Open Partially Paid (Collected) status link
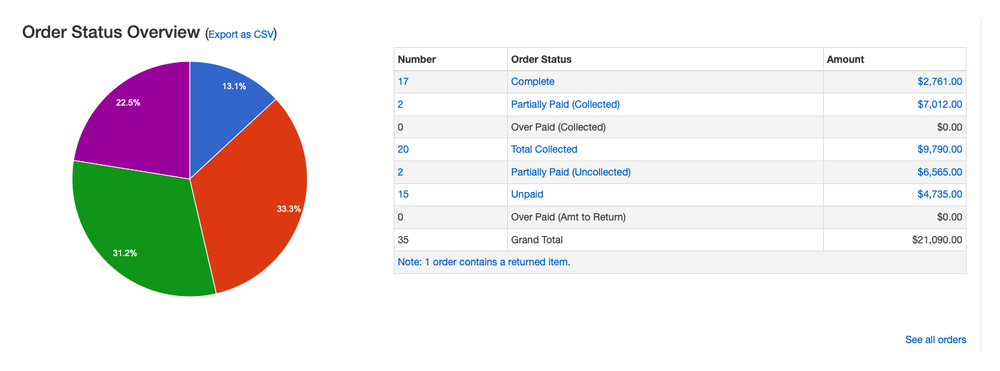This screenshot has height=371, width=1000. coord(565,104)
